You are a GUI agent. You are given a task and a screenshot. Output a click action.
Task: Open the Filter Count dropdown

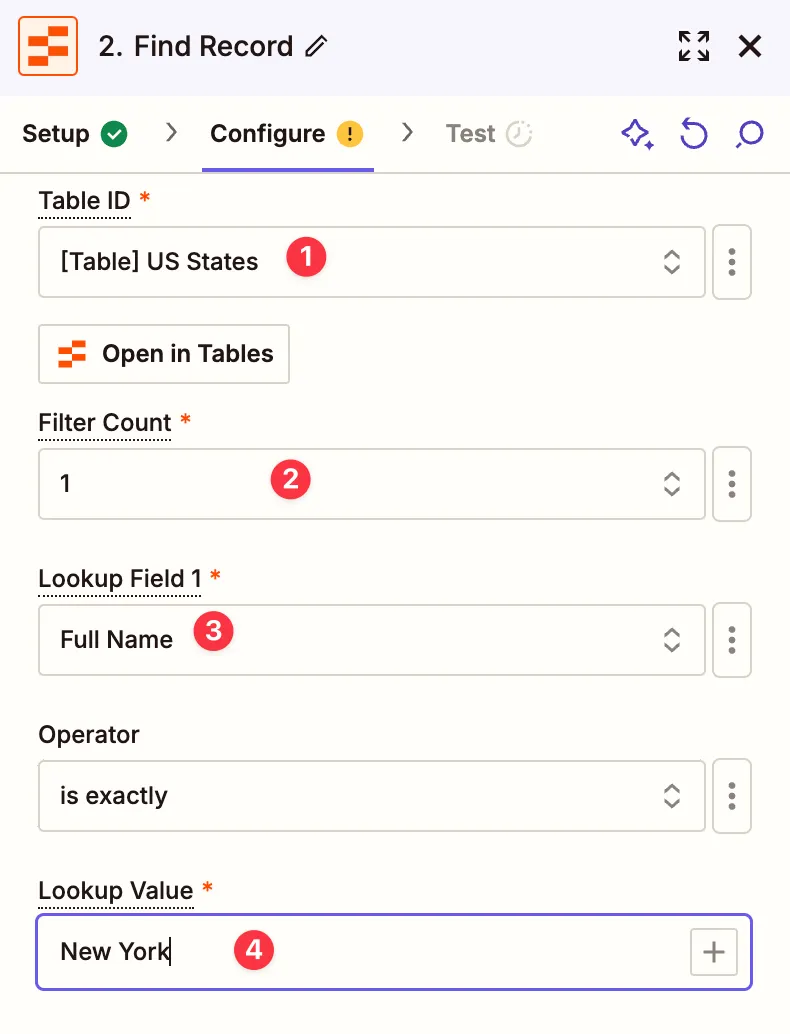[x=372, y=484]
